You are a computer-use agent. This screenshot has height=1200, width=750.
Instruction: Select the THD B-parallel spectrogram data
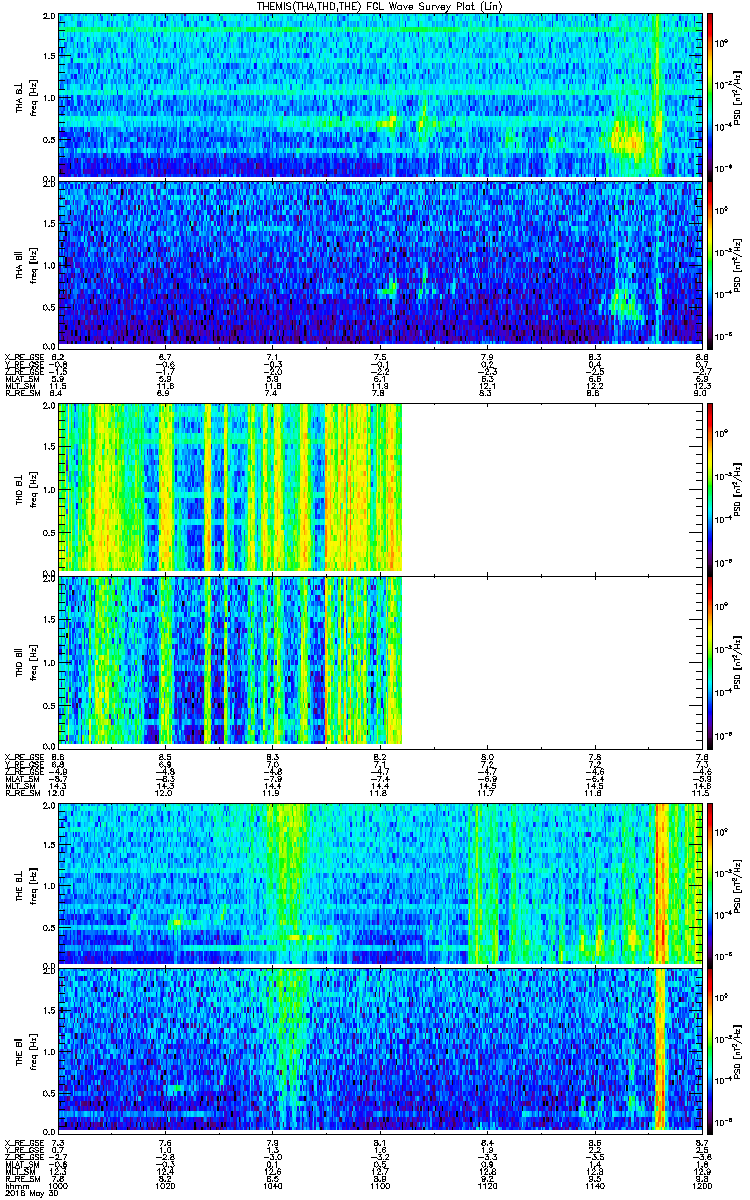click(230, 660)
